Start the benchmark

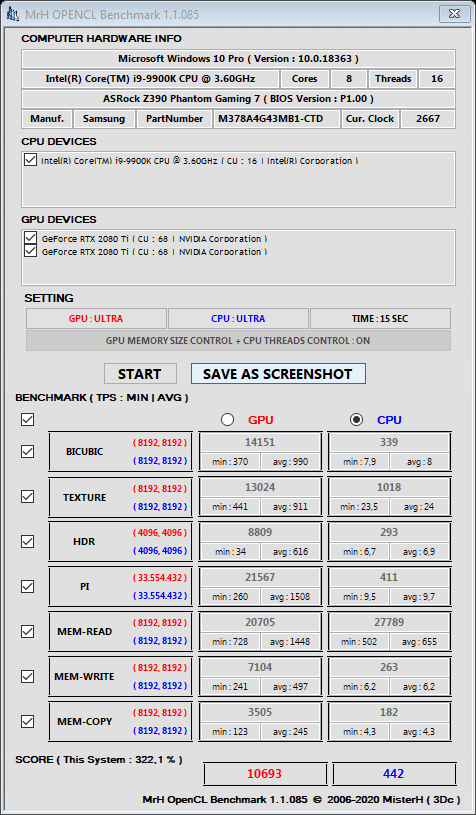click(x=140, y=374)
